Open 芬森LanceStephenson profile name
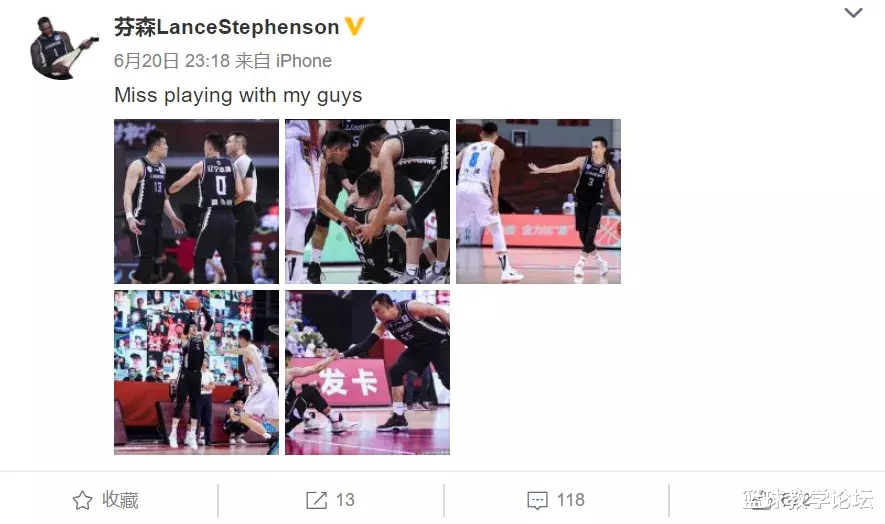The width and height of the screenshot is (885, 524). (226, 27)
